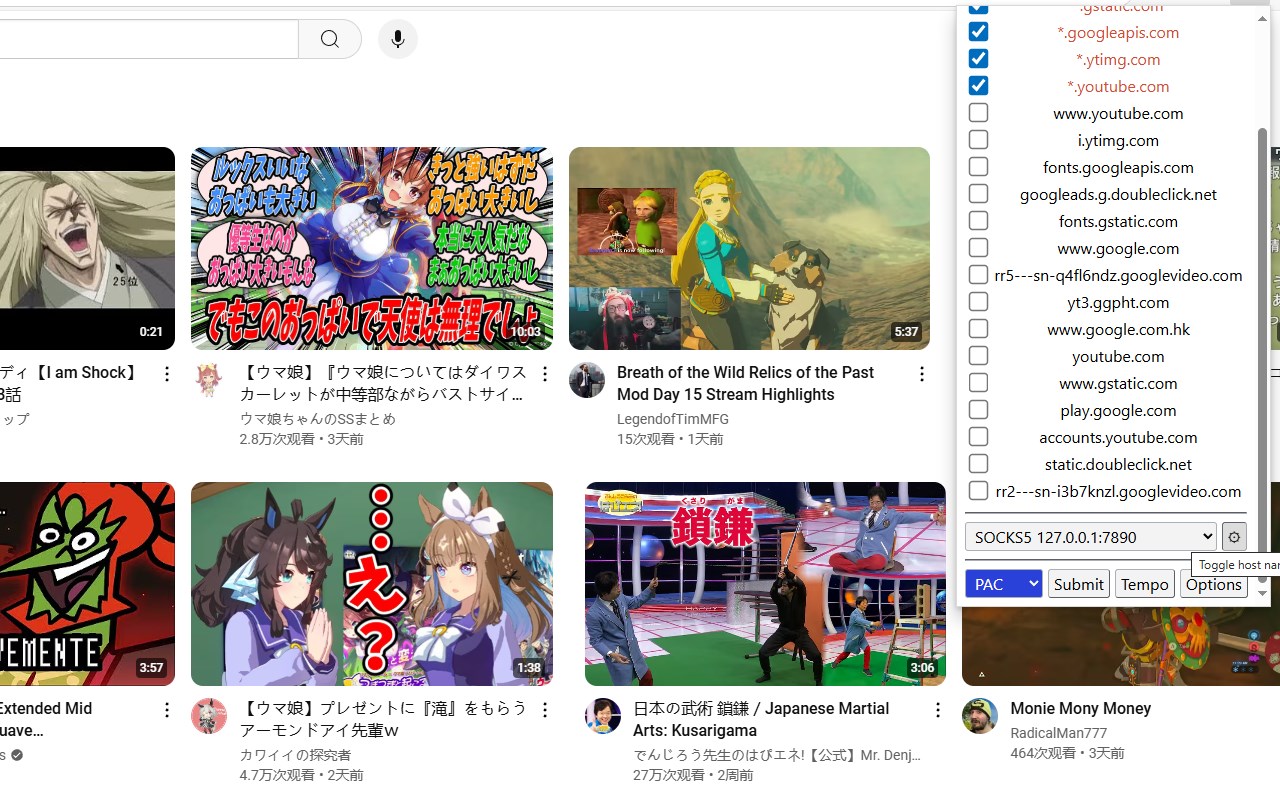
Task: Click the Submit button
Action: point(1079,584)
